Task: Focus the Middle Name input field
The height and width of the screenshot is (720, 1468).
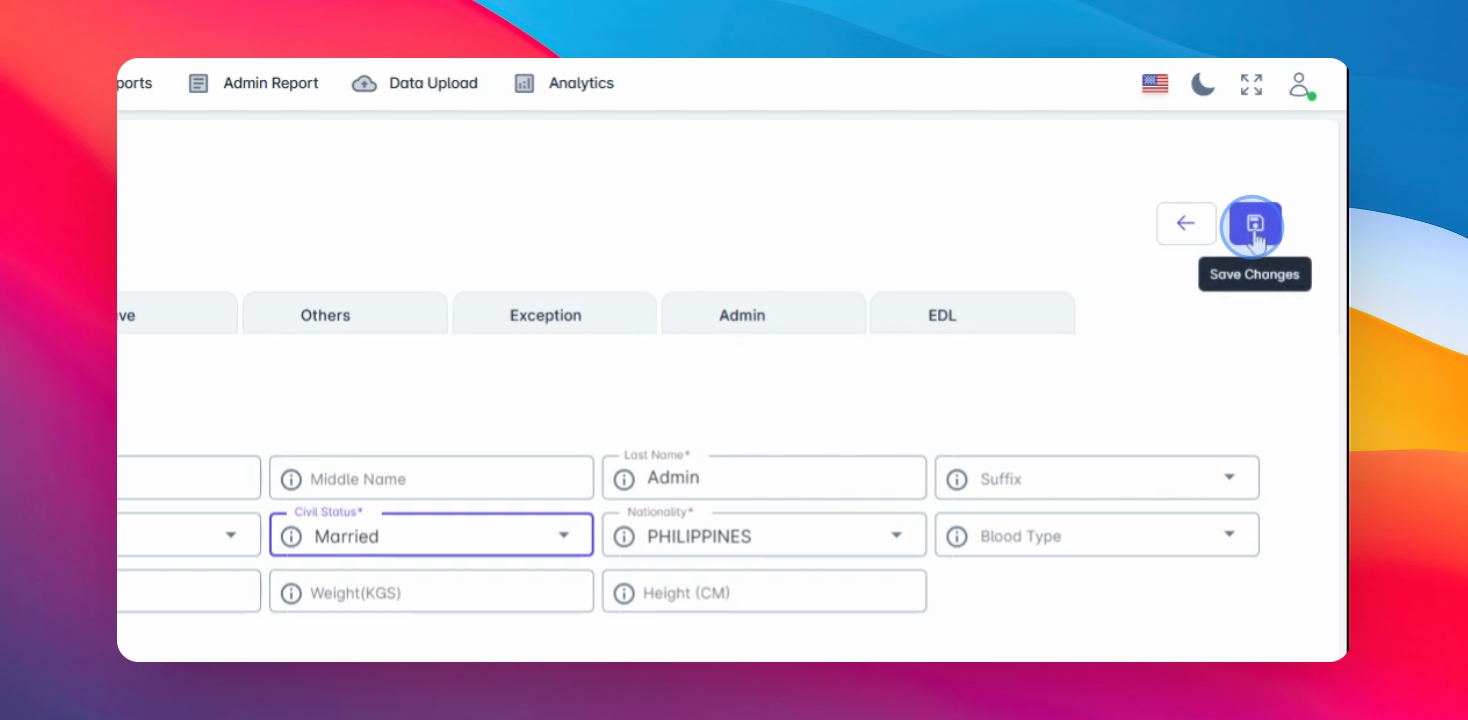Action: tap(432, 478)
